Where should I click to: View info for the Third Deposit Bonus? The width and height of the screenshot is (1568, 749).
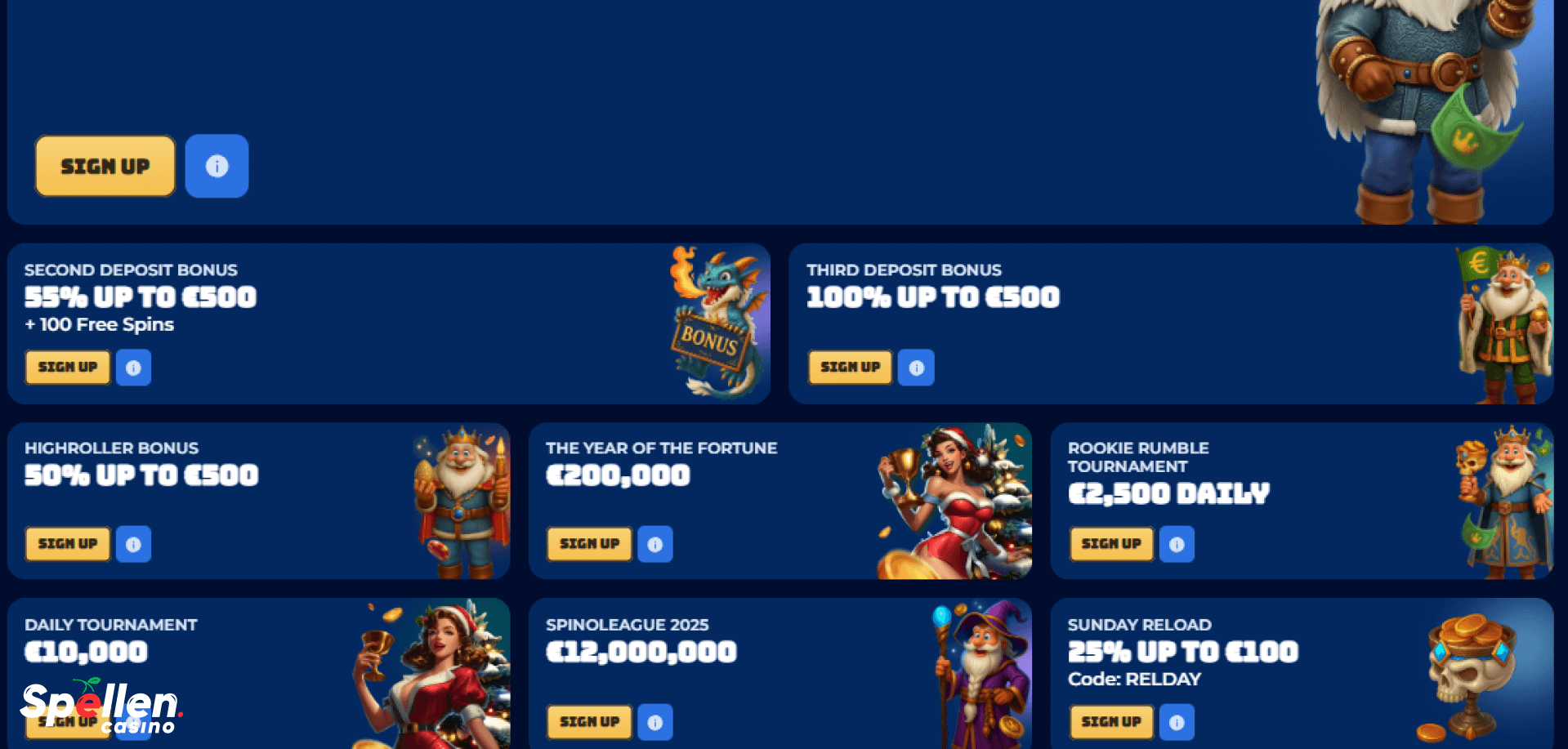(916, 368)
